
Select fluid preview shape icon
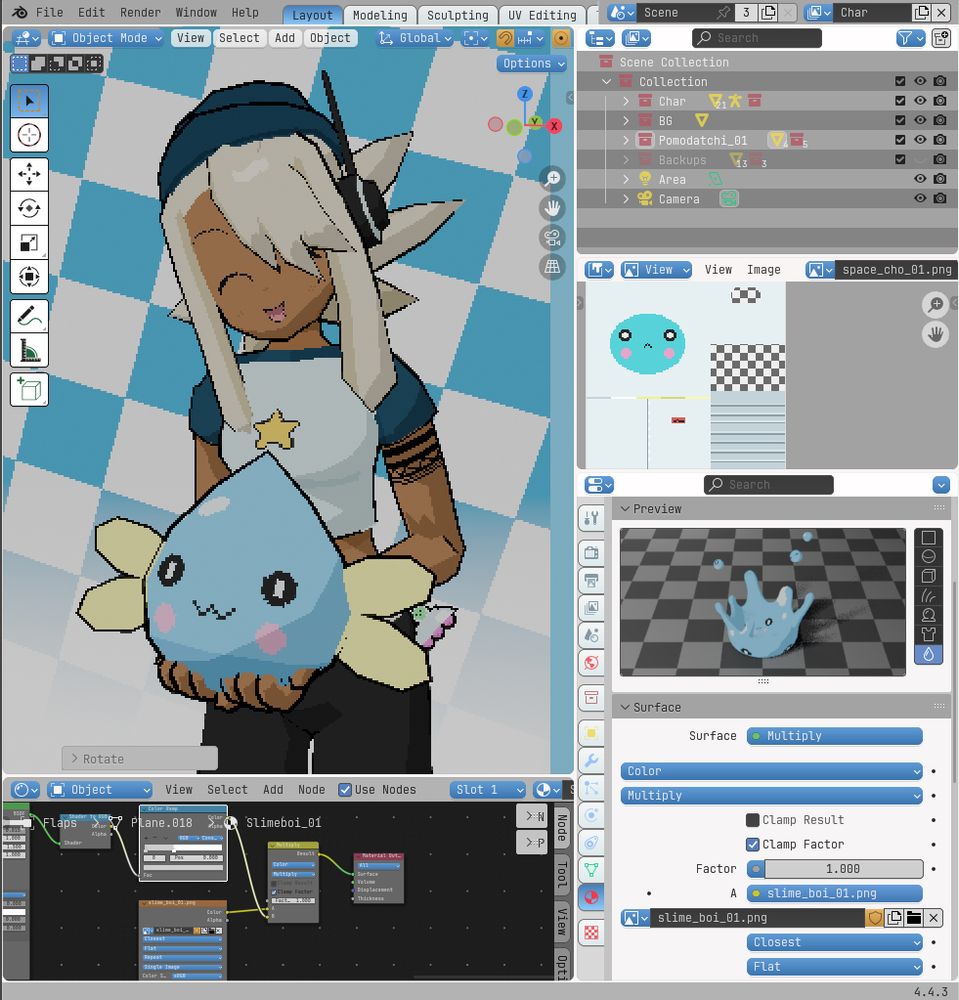pos(928,654)
